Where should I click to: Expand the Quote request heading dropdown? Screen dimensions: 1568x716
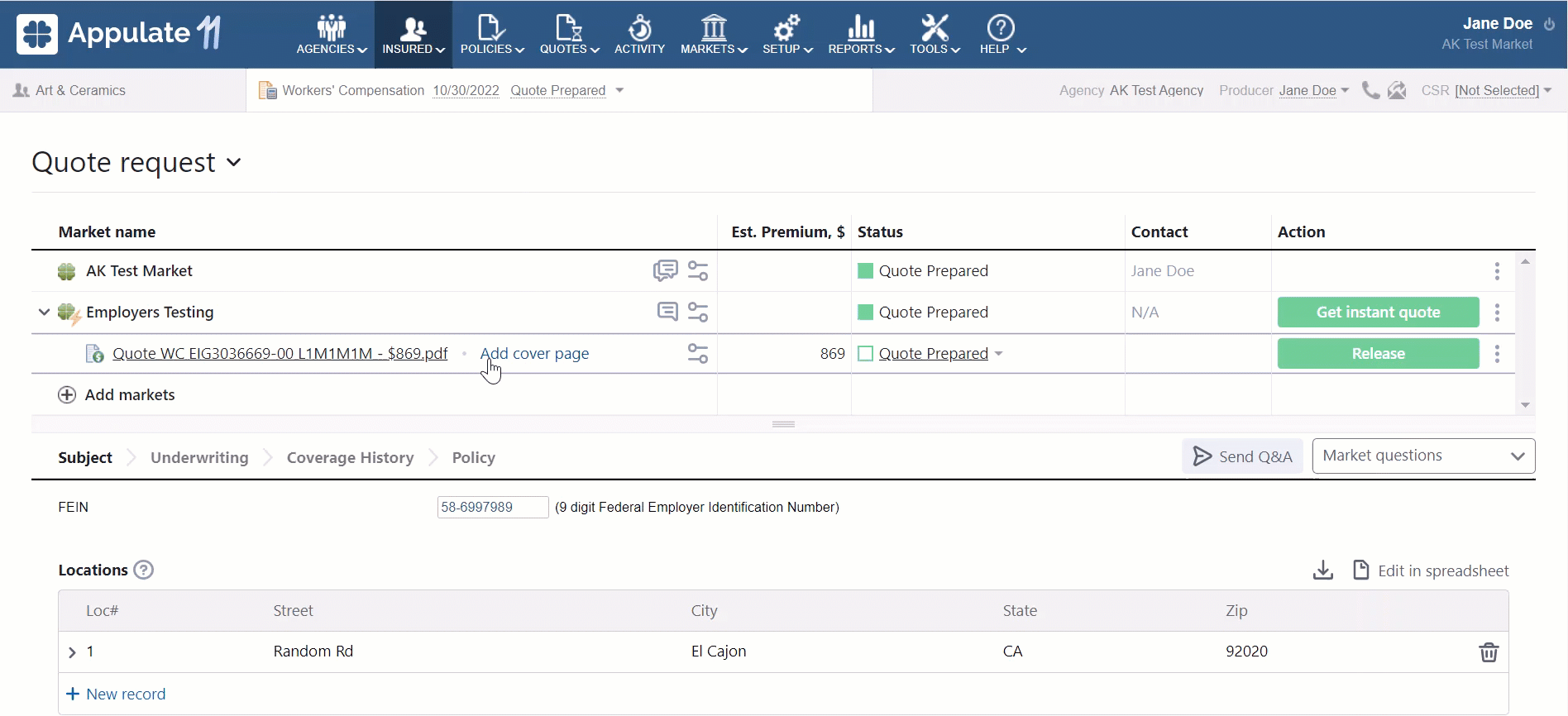pyautogui.click(x=234, y=162)
